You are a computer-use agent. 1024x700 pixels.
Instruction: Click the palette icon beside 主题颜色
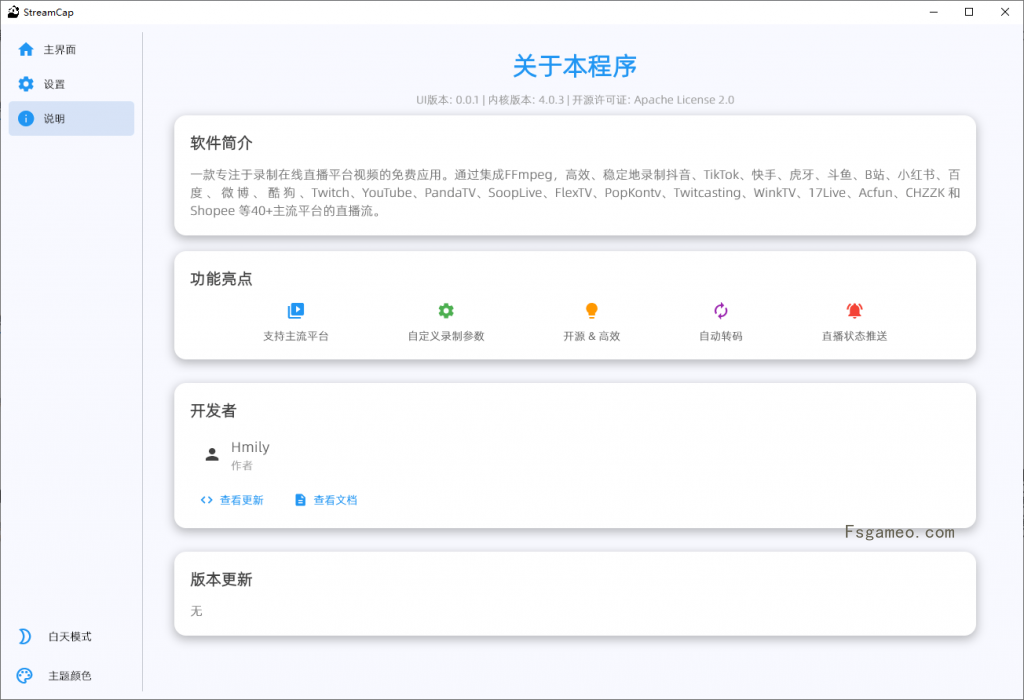tap(25, 676)
